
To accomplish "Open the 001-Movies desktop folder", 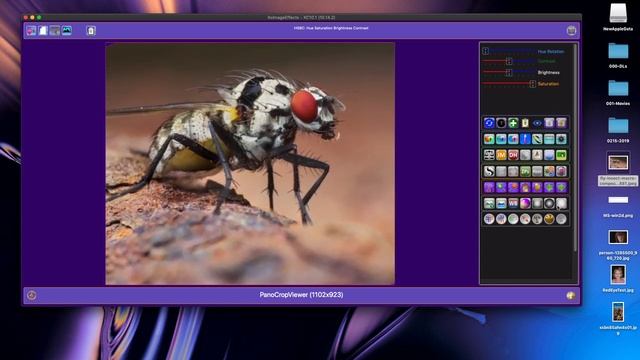I will point(618,93).
